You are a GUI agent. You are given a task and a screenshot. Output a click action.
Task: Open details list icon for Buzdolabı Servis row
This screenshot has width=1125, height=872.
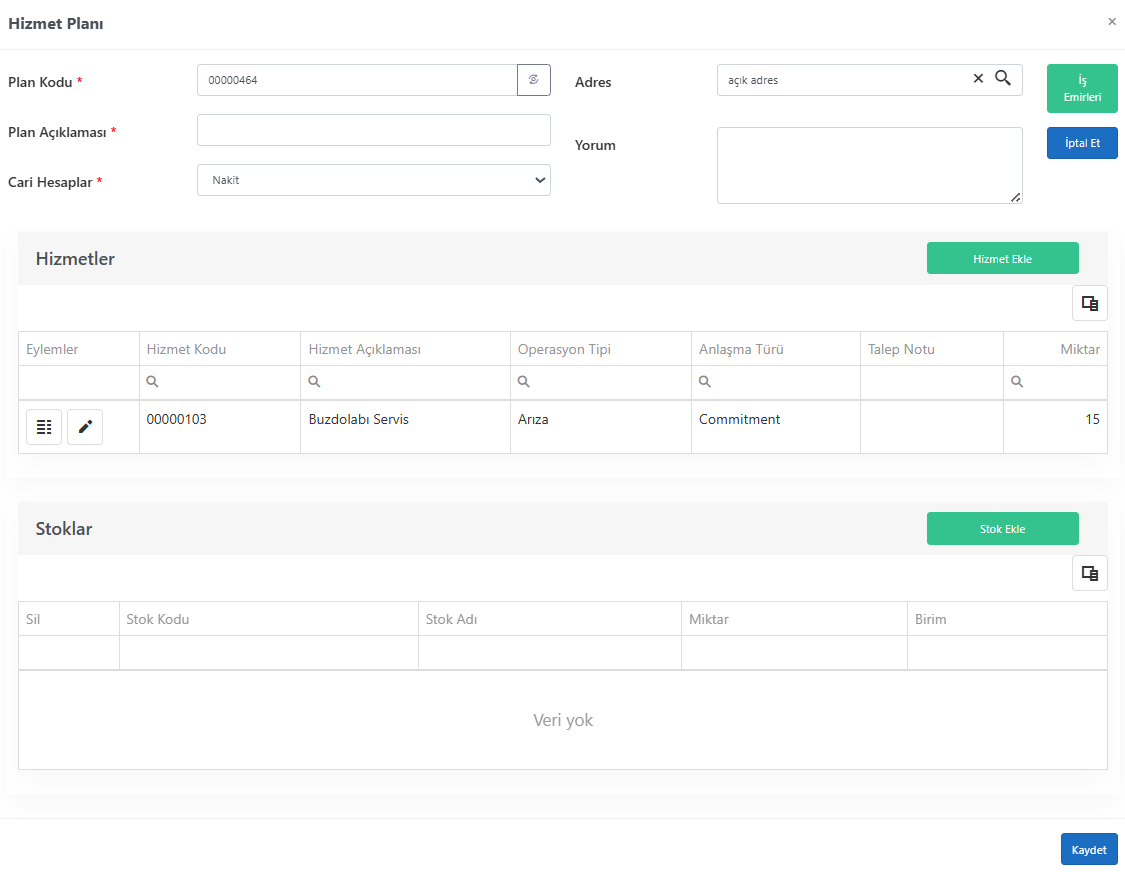(44, 427)
